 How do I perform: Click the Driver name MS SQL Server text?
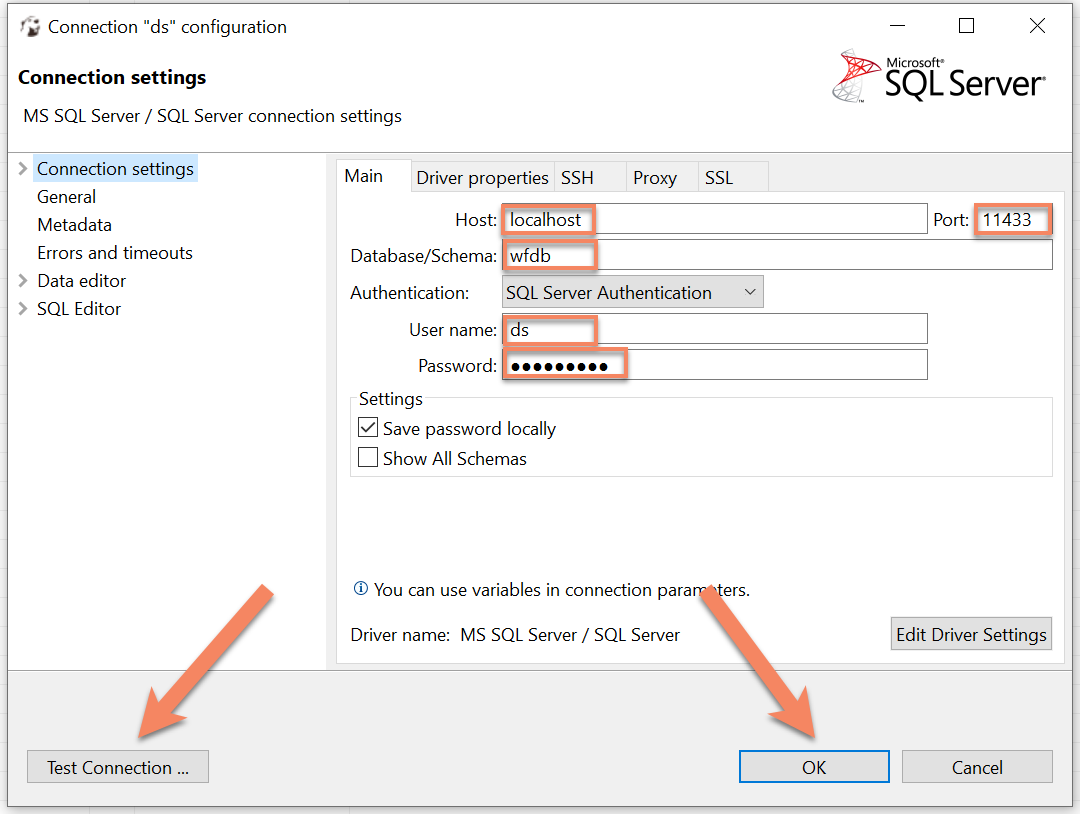(x=570, y=635)
